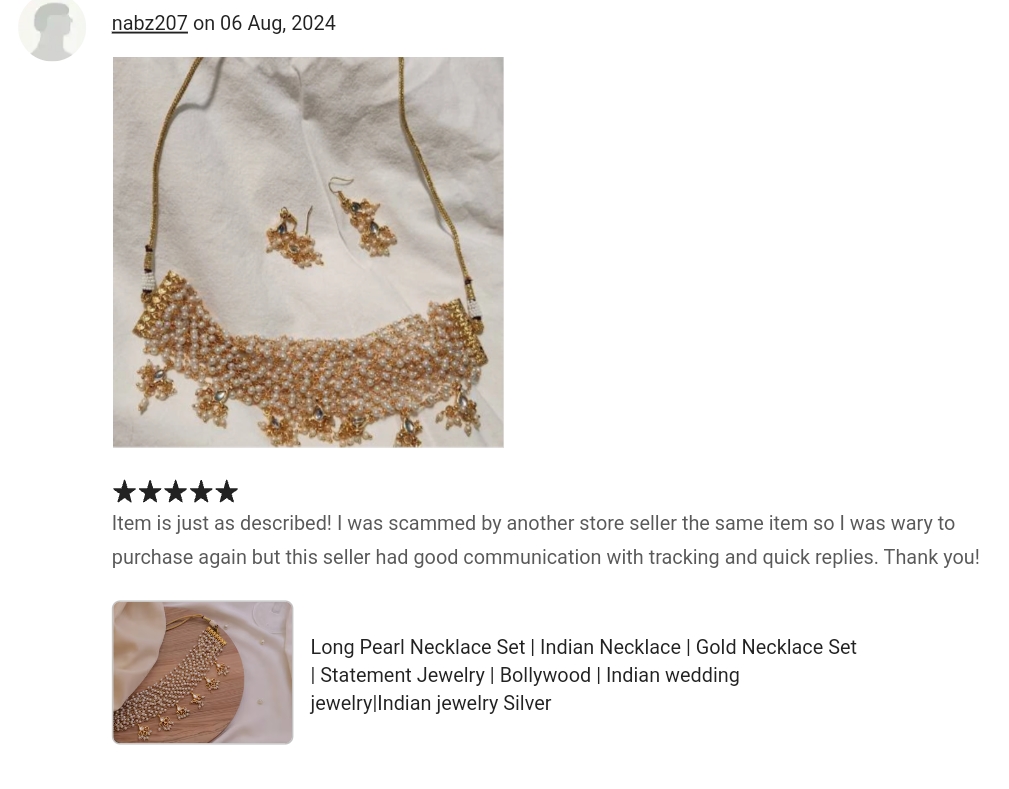Open the Long Pearl Necklace Set listing thumbnail
Screen dimensions: 1009x789
[203, 673]
